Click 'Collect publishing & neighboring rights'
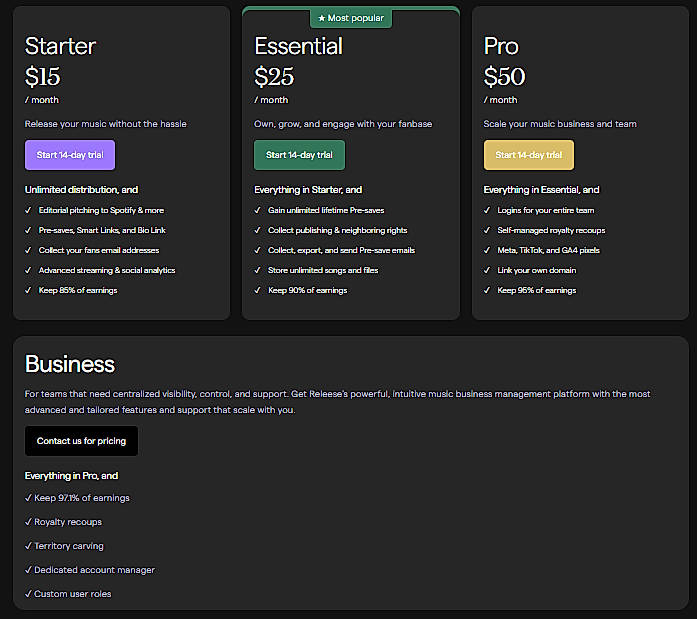The image size is (697, 619). click(337, 230)
